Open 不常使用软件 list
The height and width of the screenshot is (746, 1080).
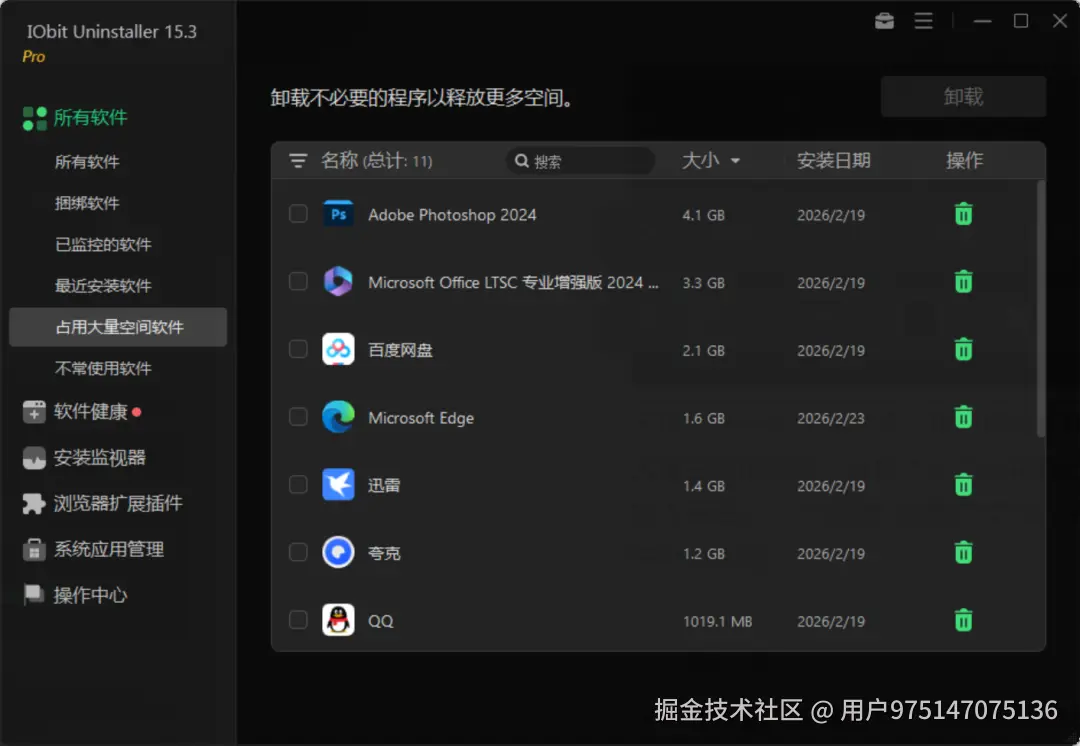(x=103, y=369)
